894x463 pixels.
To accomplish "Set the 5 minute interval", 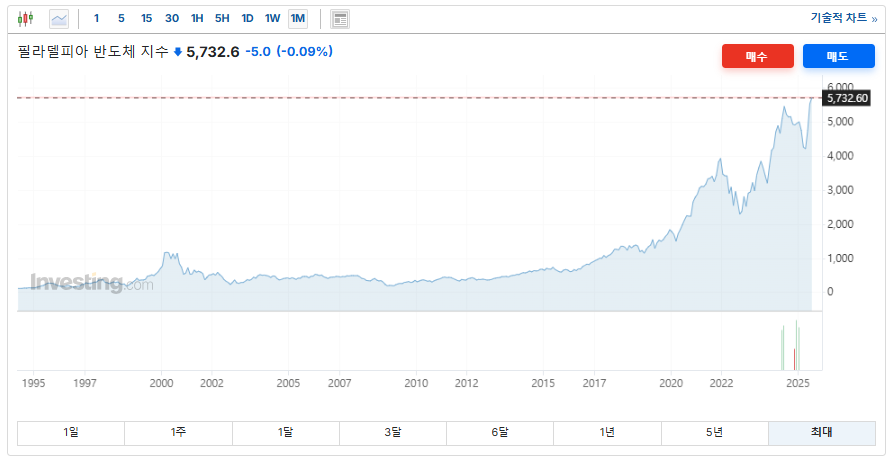I will click(121, 19).
